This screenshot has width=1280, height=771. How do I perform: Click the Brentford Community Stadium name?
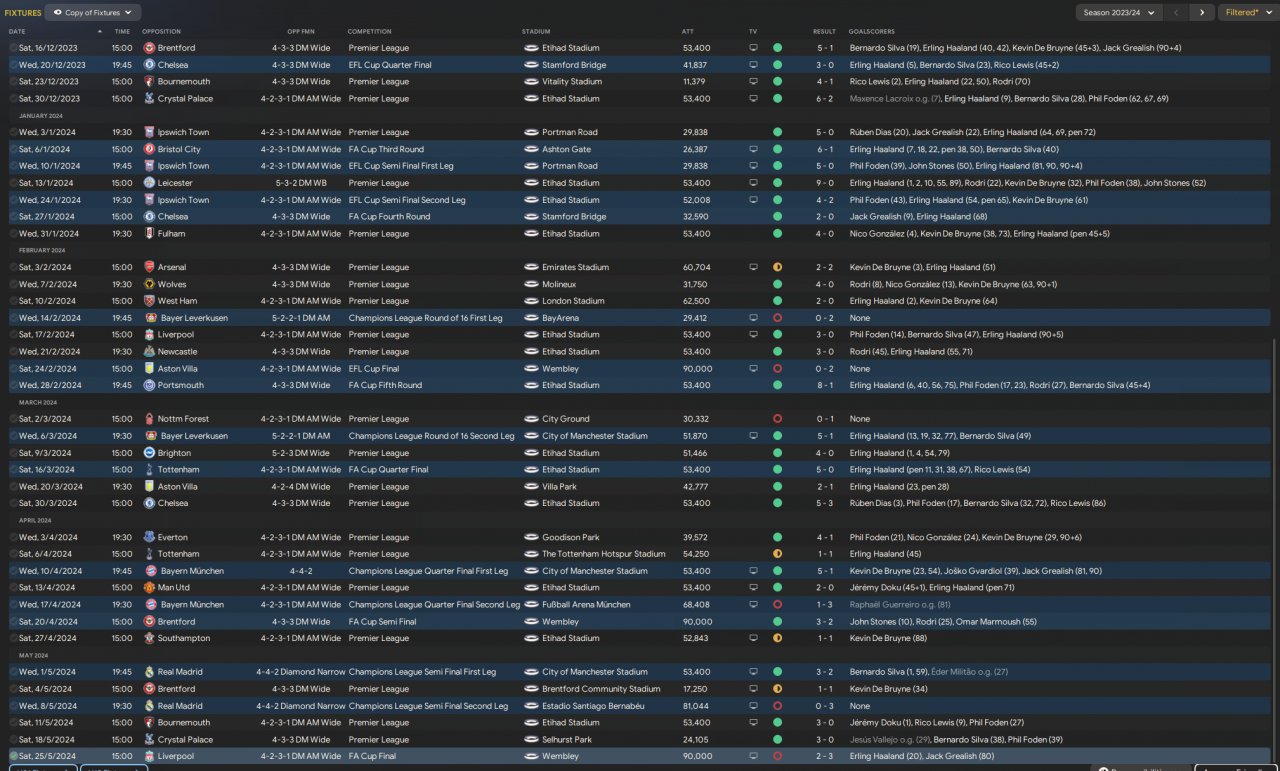[601, 689]
